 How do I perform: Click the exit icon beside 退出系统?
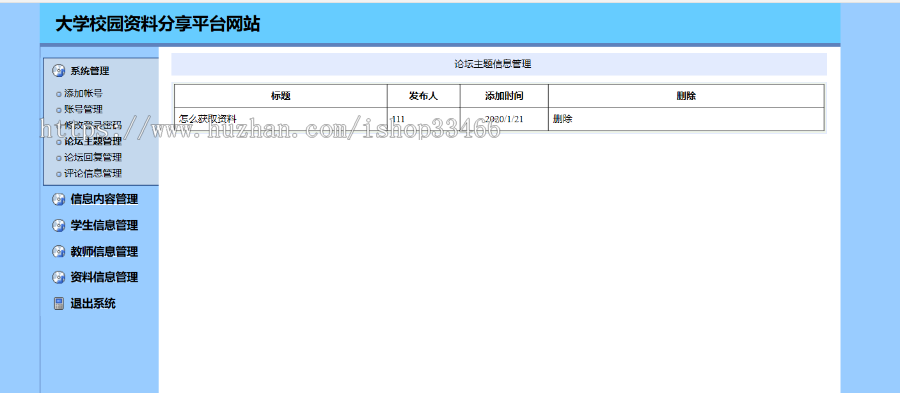59,303
